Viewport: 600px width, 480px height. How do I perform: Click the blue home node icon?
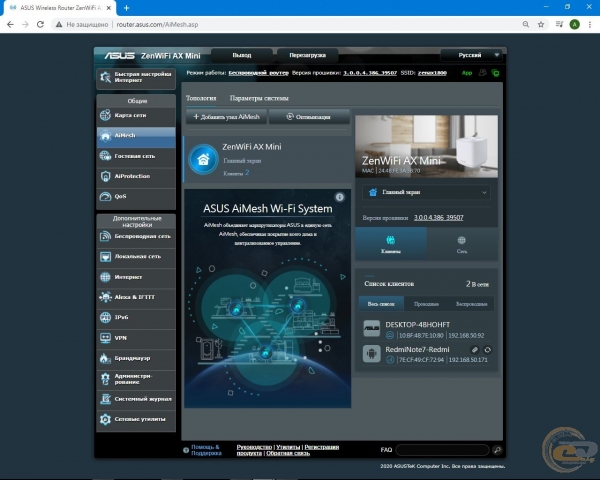(x=203, y=159)
